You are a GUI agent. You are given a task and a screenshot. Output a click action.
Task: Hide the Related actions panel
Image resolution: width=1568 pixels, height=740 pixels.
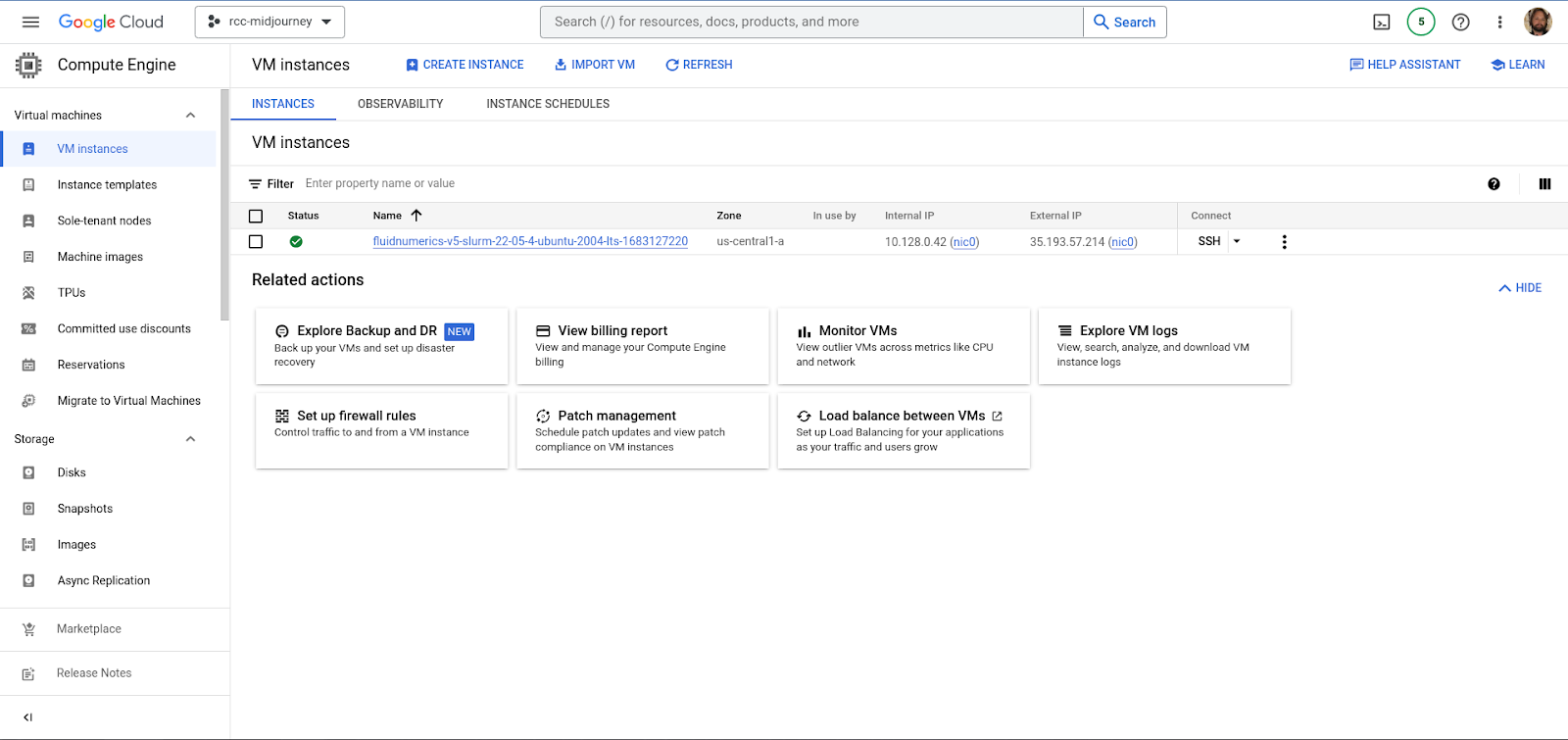click(x=1520, y=287)
